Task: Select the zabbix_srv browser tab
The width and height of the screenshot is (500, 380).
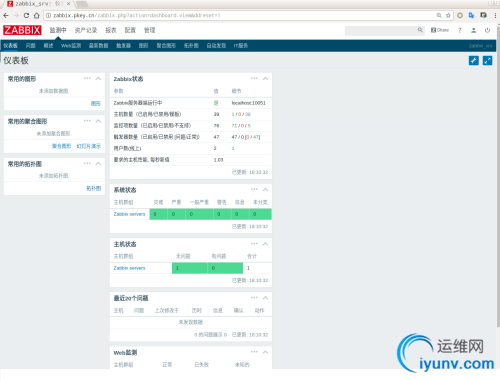Action: [38, 4]
